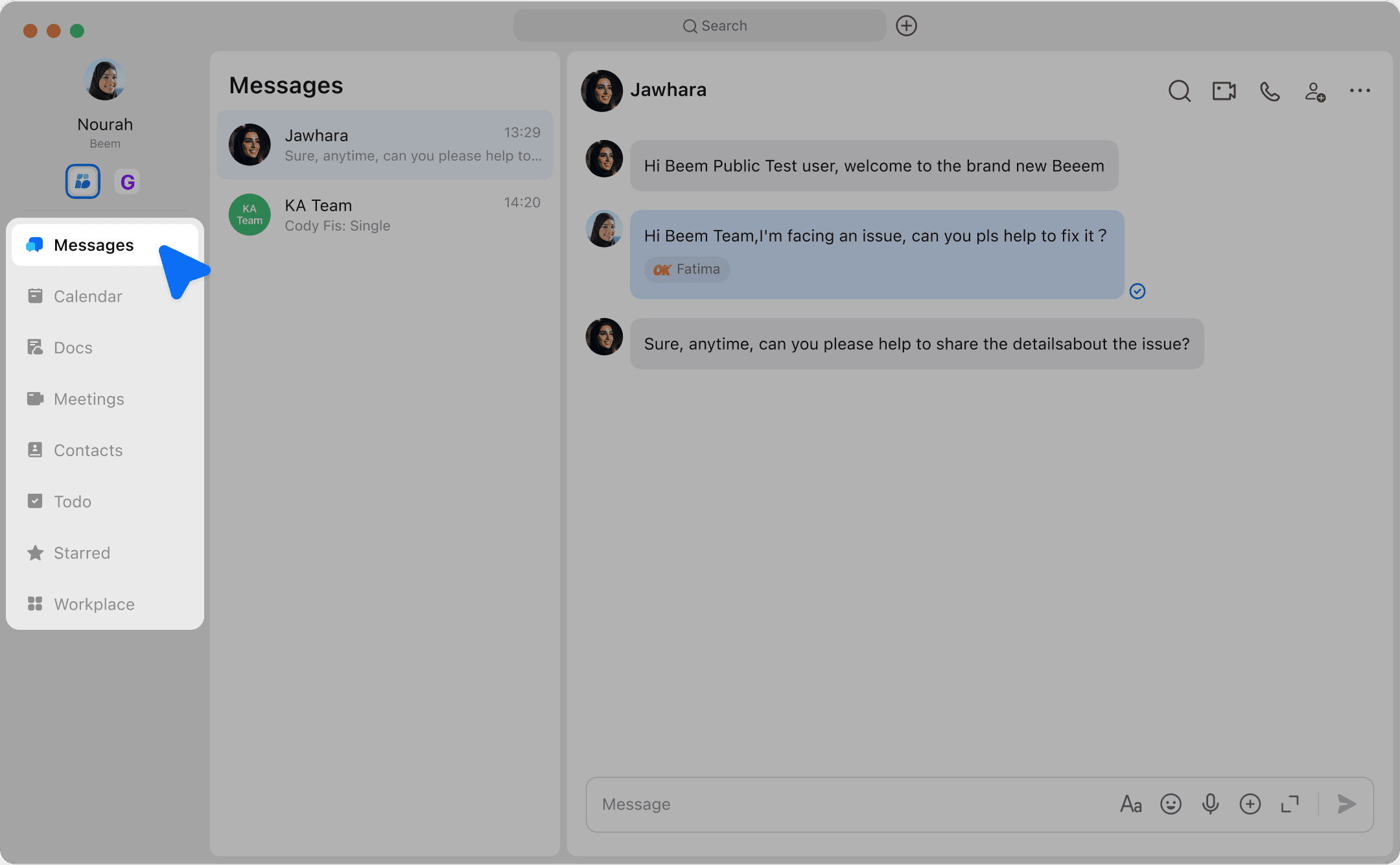Start a voice call via phone icon
The image size is (1400, 865).
click(1270, 91)
